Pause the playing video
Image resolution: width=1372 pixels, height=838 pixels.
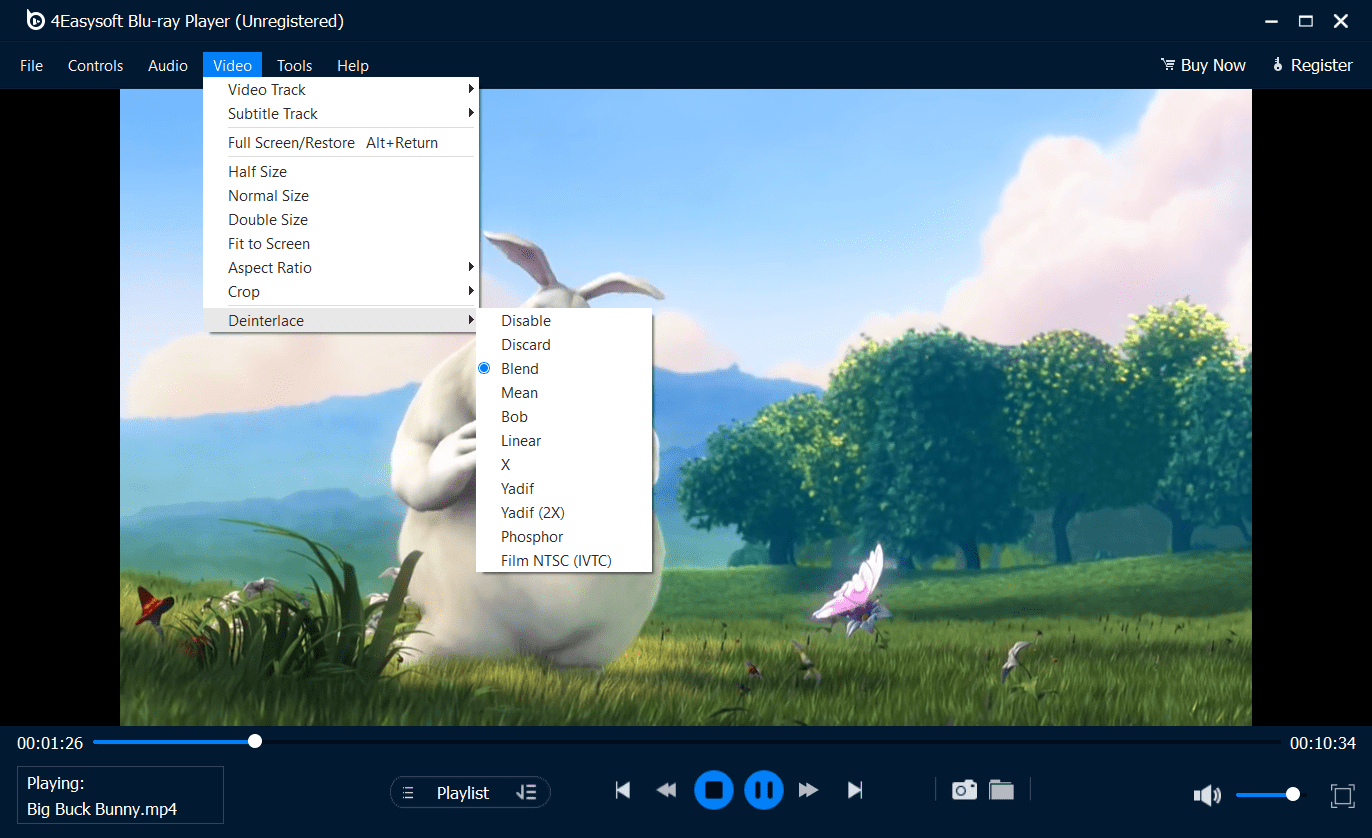(x=763, y=791)
